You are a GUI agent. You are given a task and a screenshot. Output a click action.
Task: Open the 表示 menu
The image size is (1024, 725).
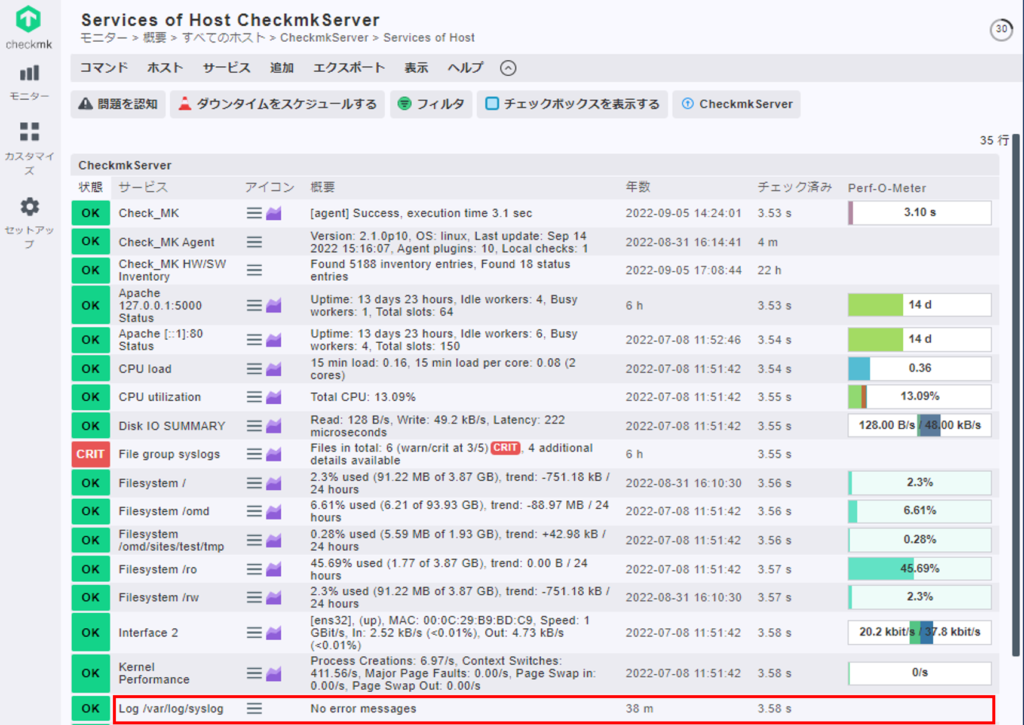point(416,68)
